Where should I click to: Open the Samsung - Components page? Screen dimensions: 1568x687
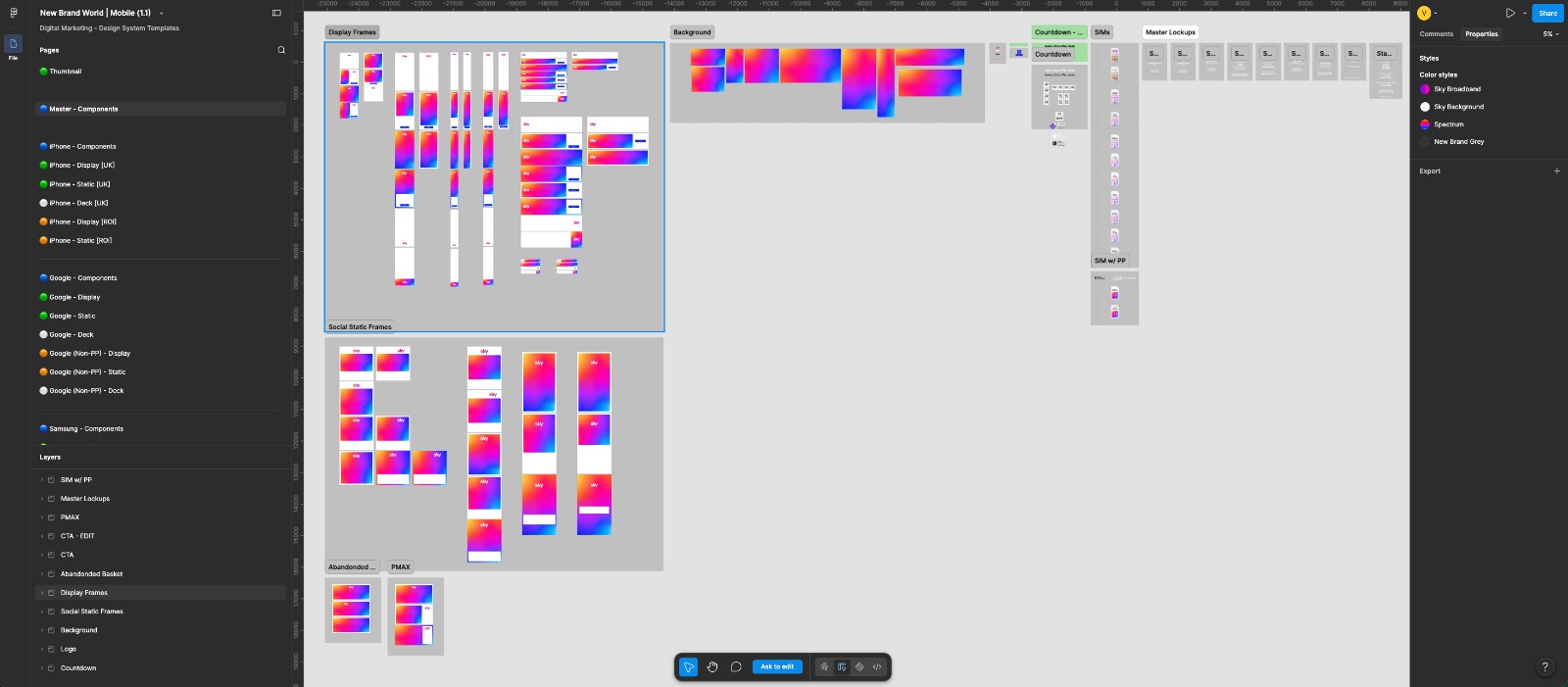coord(160,428)
